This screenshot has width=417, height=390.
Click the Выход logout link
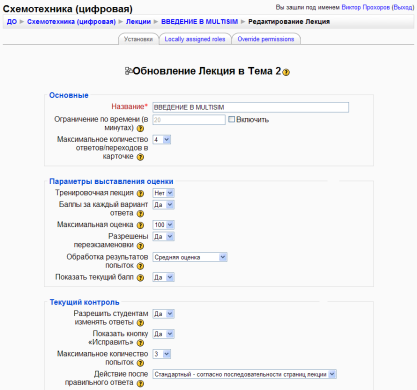tap(403, 7)
